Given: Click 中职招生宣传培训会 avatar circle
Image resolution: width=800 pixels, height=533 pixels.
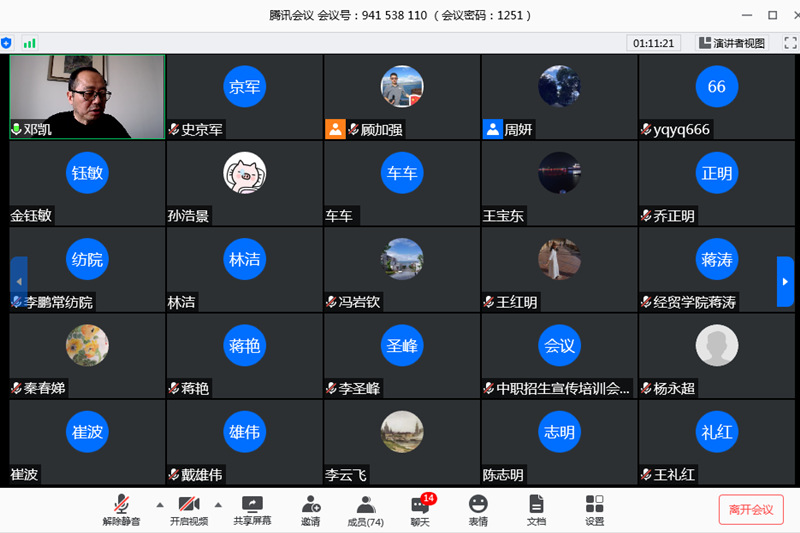Looking at the screenshot, I should 559,345.
